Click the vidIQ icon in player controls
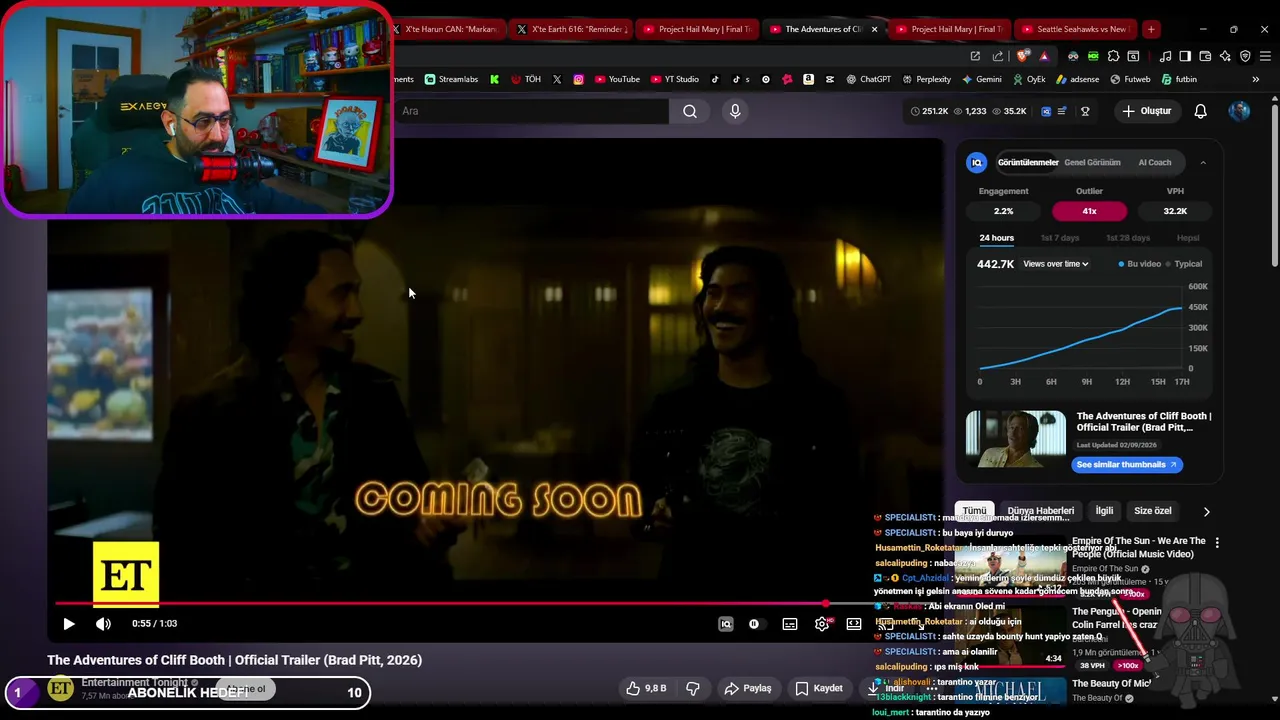This screenshot has height=720, width=1280. click(x=726, y=624)
